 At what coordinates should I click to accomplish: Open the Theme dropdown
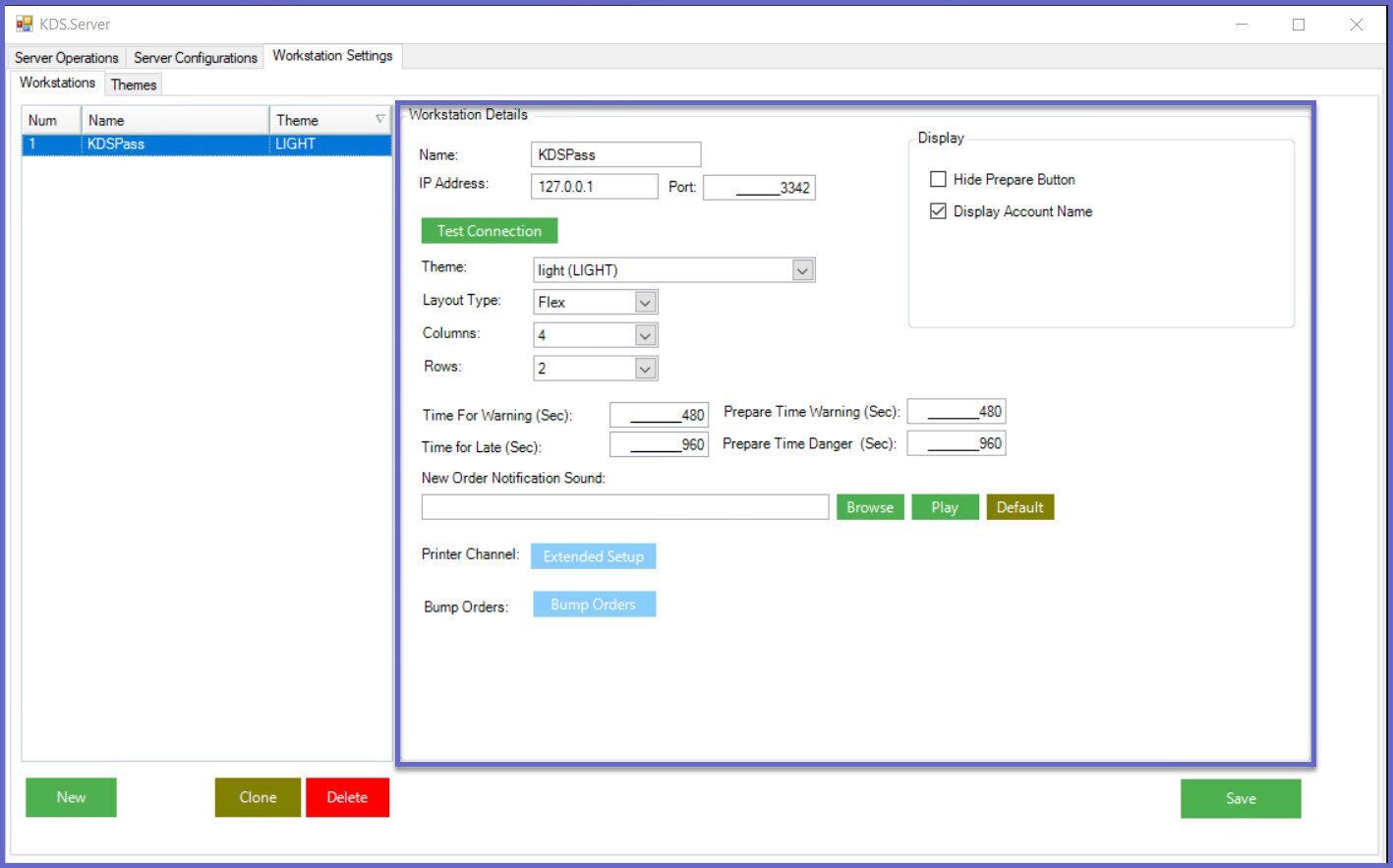[802, 270]
